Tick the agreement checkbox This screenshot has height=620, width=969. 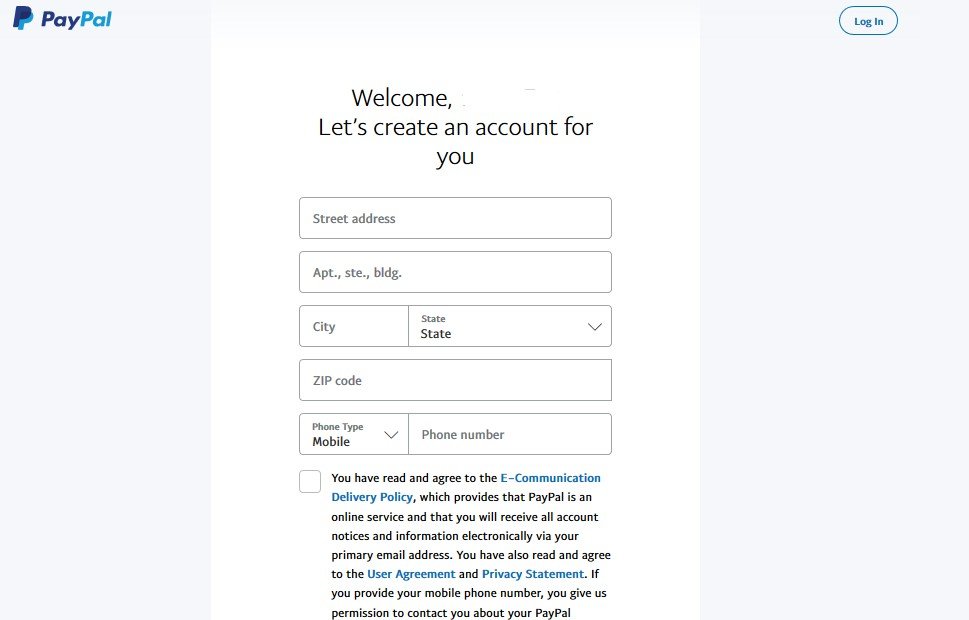tap(310, 481)
